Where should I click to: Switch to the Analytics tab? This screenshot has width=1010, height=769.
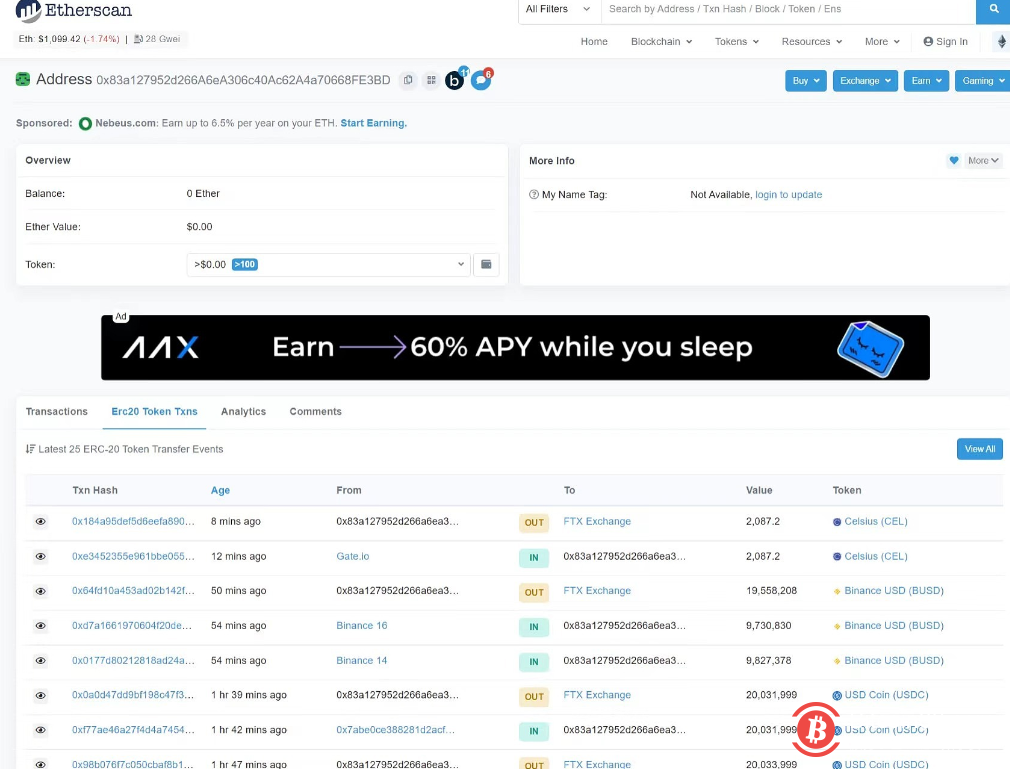pyautogui.click(x=243, y=411)
